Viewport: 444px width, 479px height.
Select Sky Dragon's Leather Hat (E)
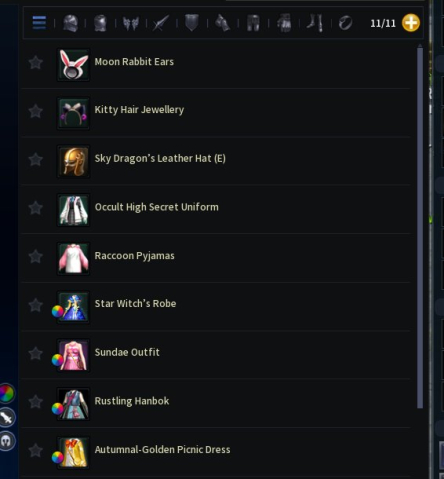[x=216, y=160]
